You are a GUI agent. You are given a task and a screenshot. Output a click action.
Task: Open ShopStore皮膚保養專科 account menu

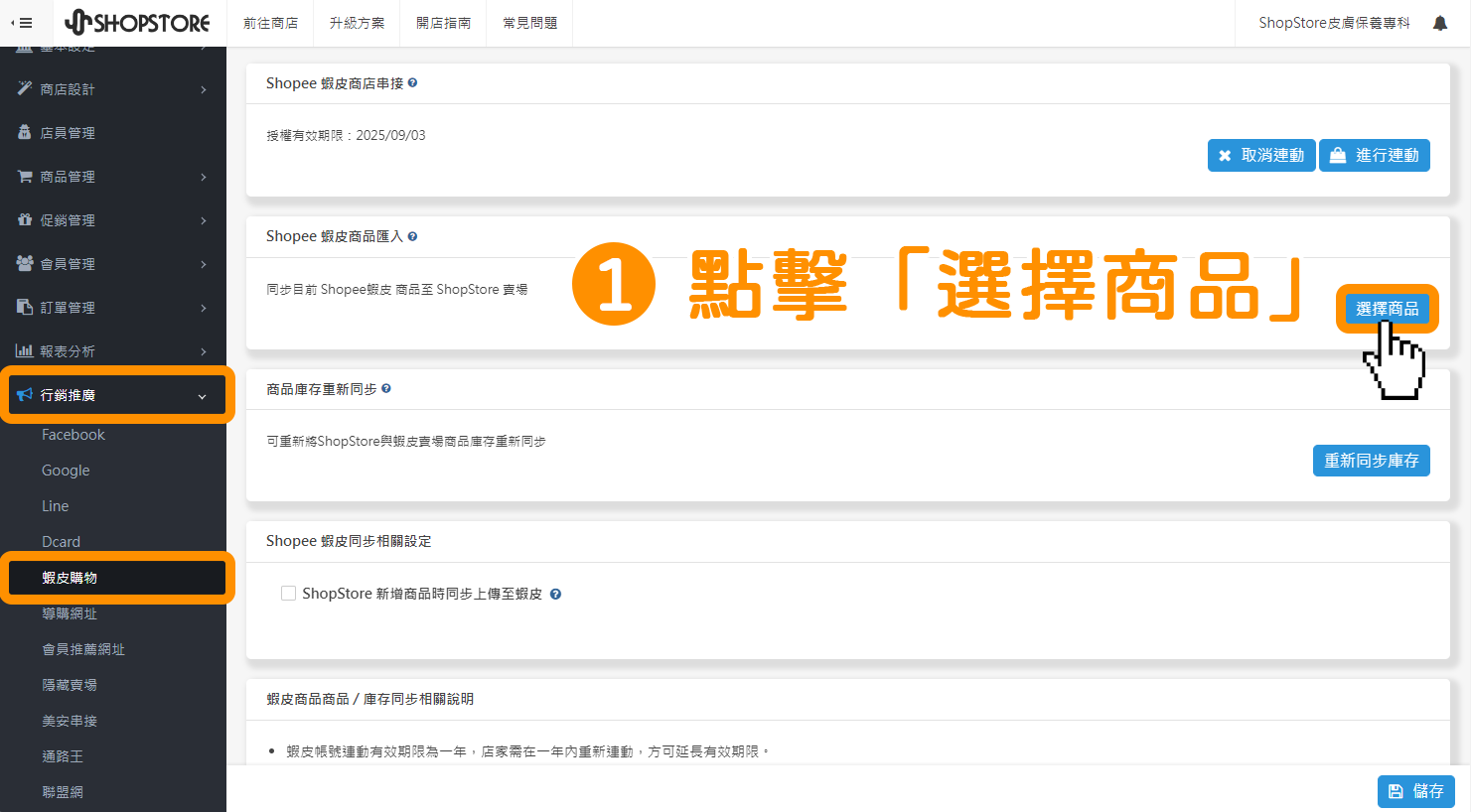click(x=1334, y=23)
